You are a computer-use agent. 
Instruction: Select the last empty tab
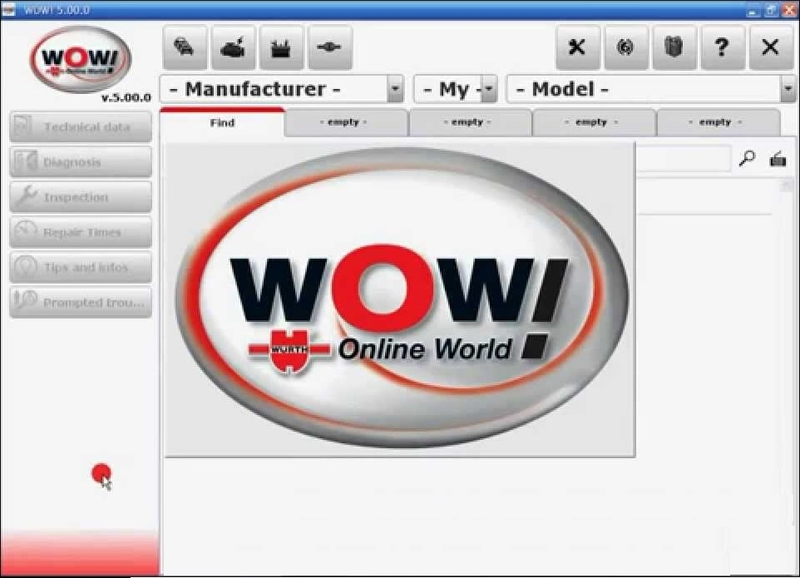pos(716,123)
